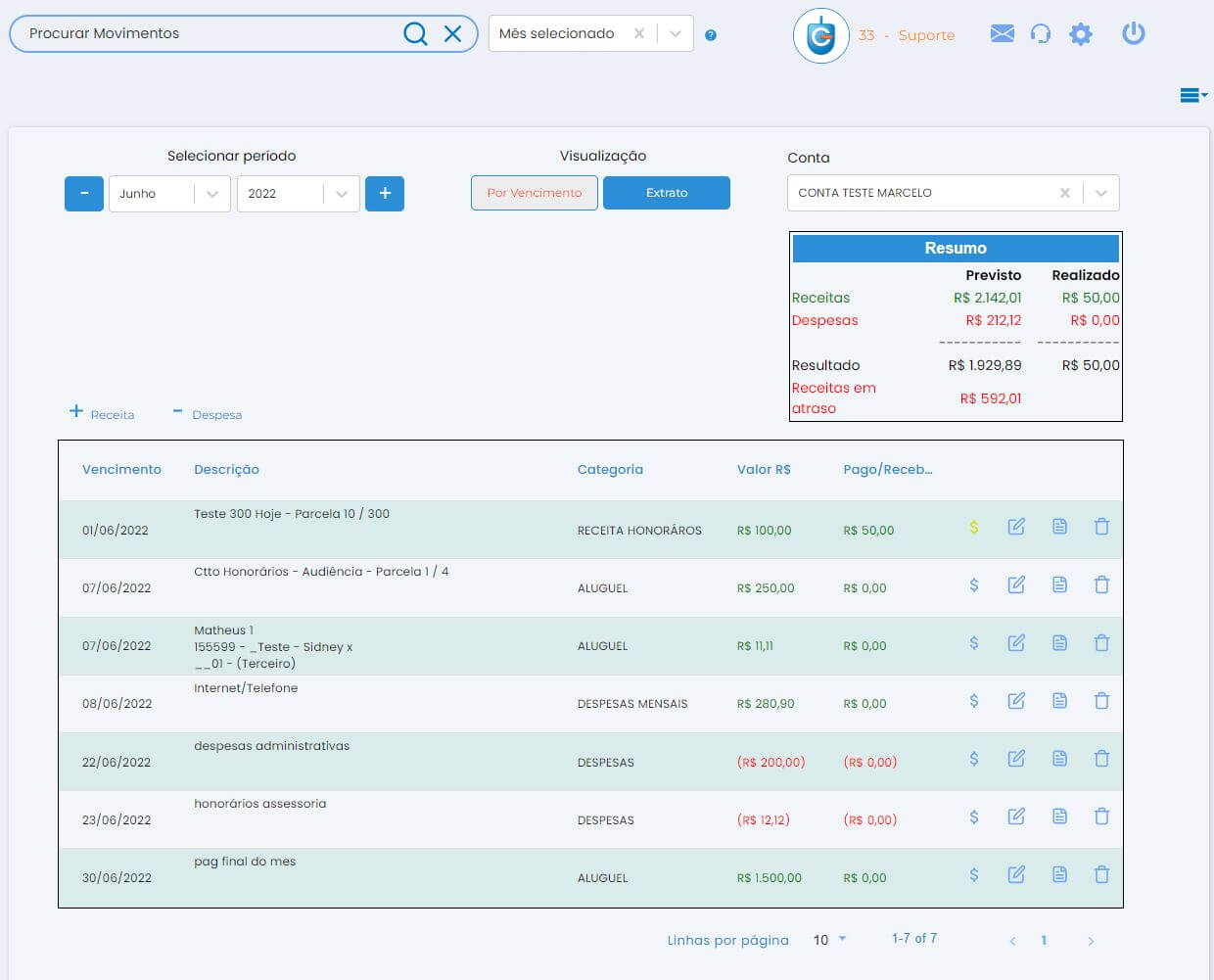The image size is (1214, 980).
Task: Go to the previous page arrow
Action: (x=1012, y=941)
